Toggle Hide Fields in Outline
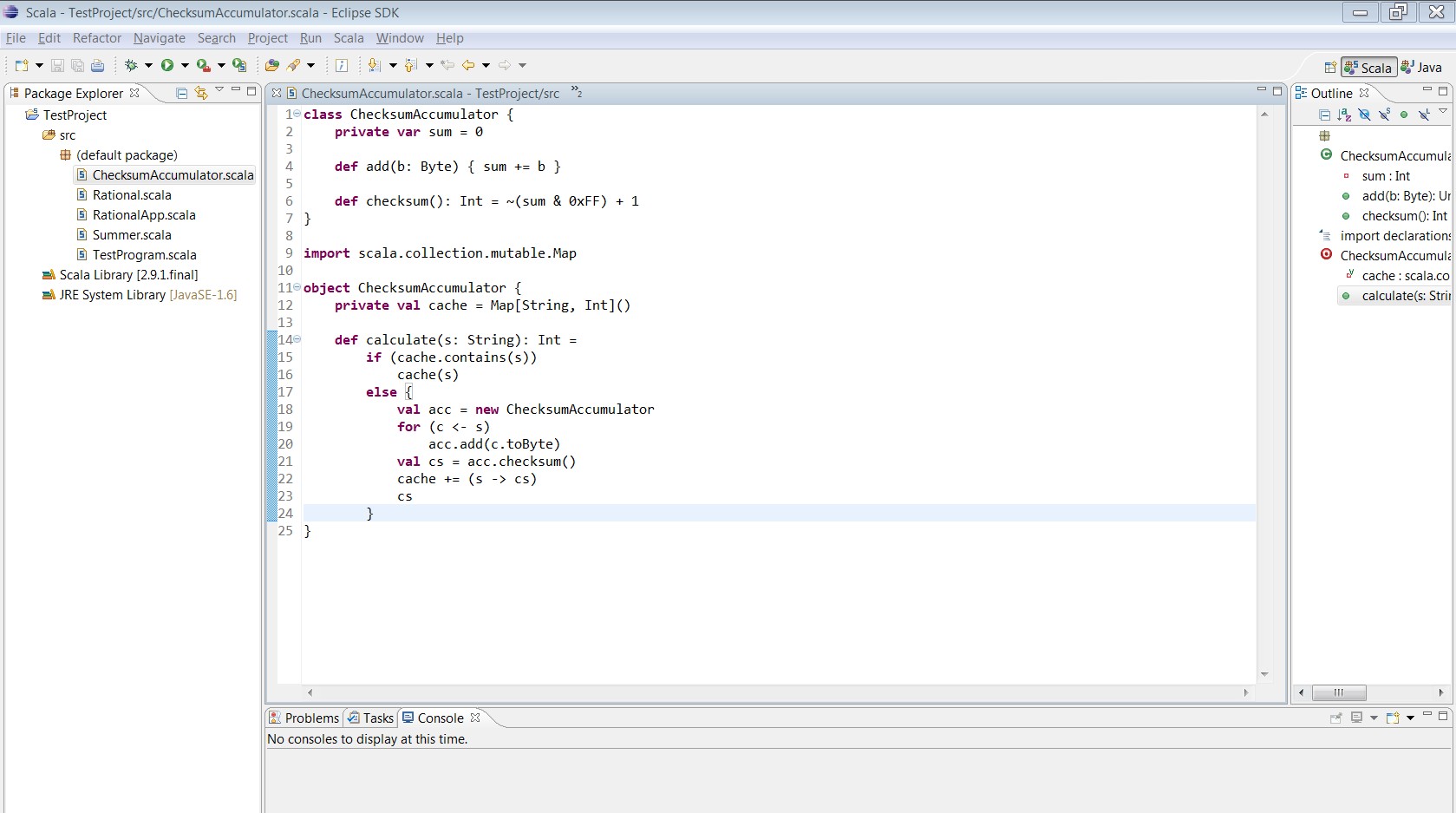 (x=1364, y=115)
